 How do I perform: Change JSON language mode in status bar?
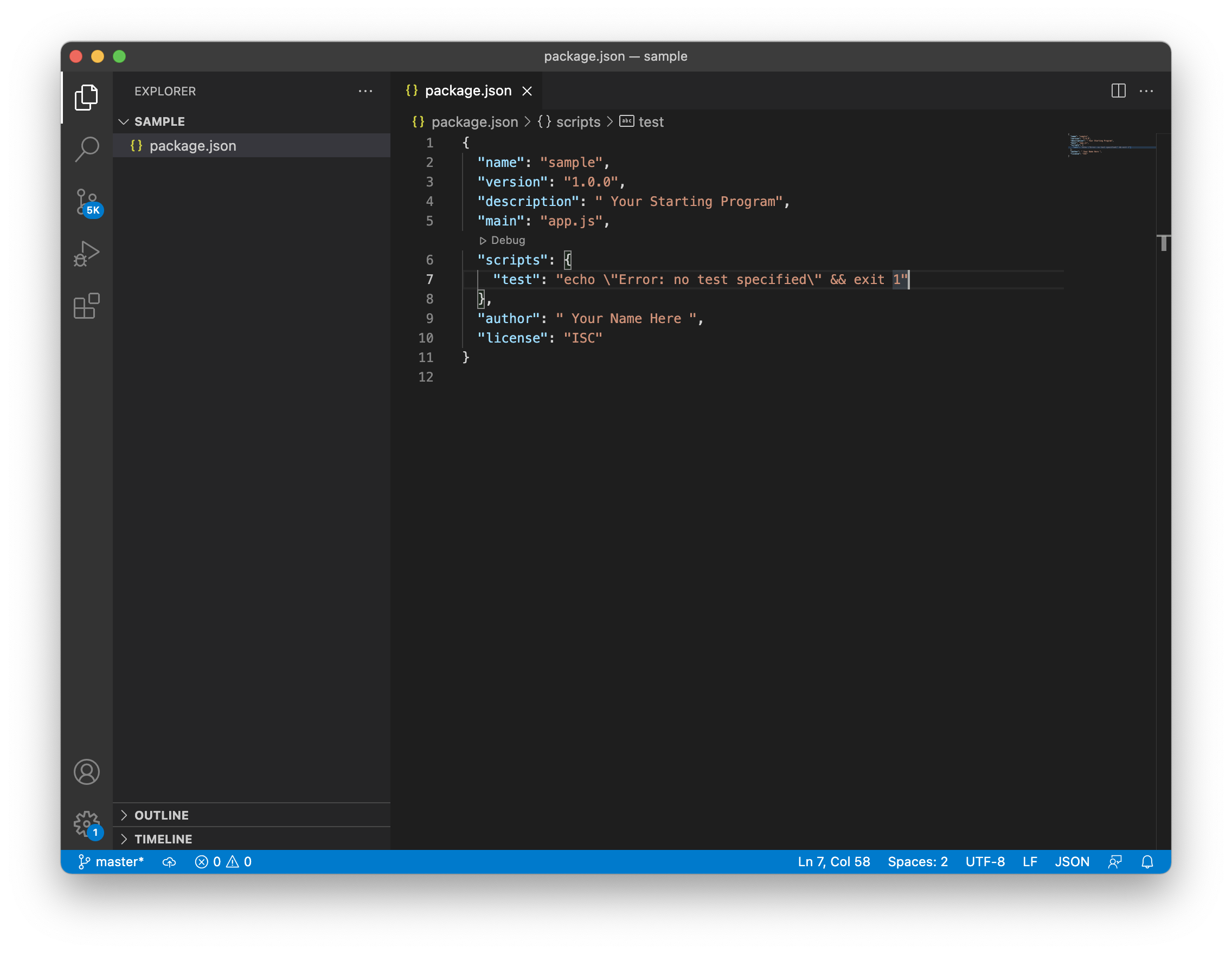[1072, 861]
